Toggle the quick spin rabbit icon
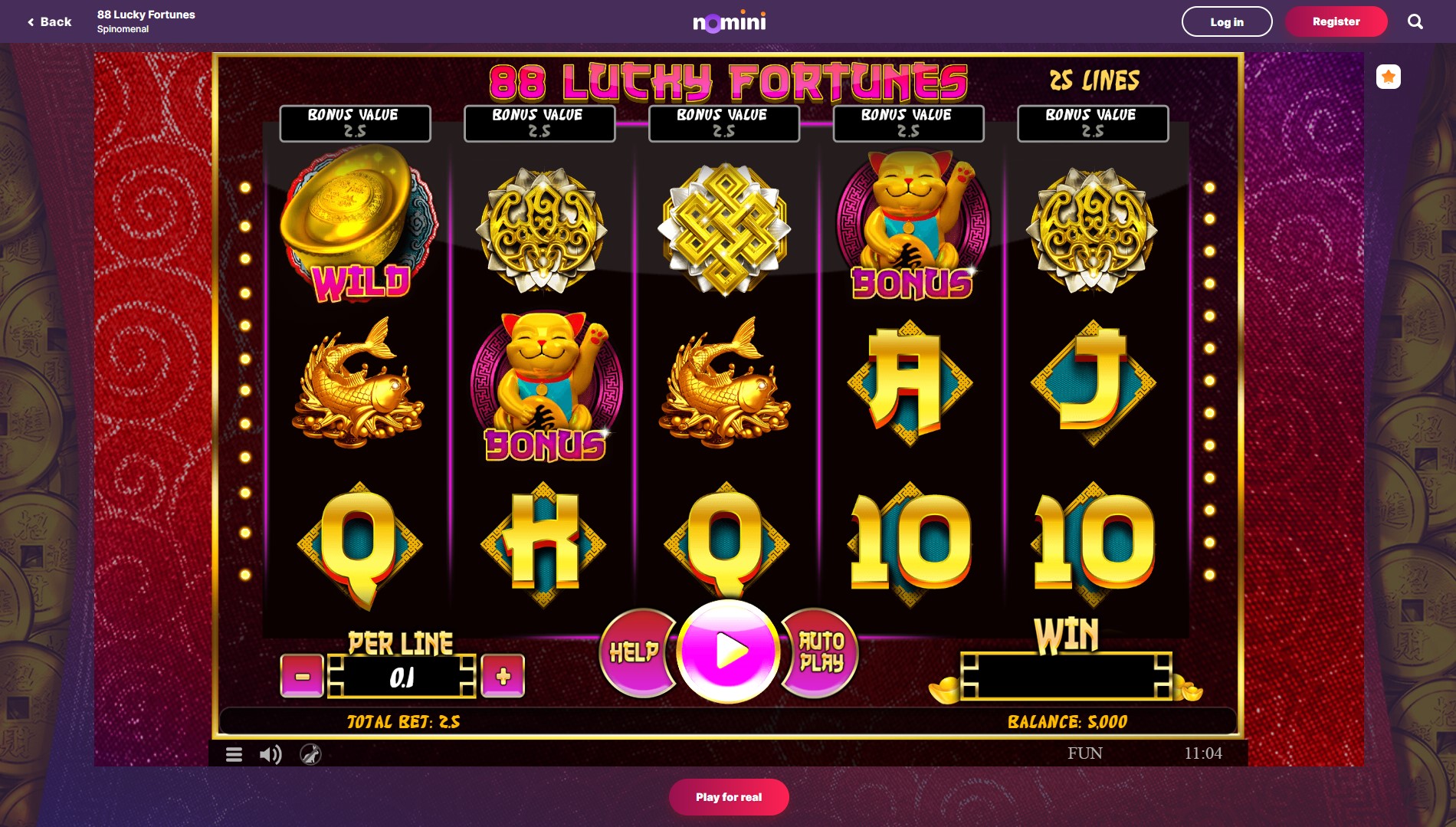 point(310,754)
